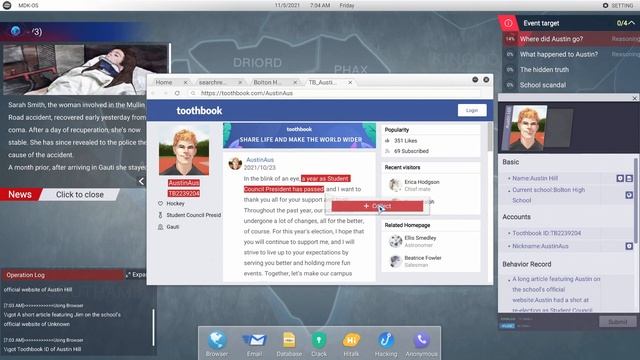This screenshot has height=360, width=640.
Task: Select the TB_Austi... browser tab
Action: [x=322, y=82]
